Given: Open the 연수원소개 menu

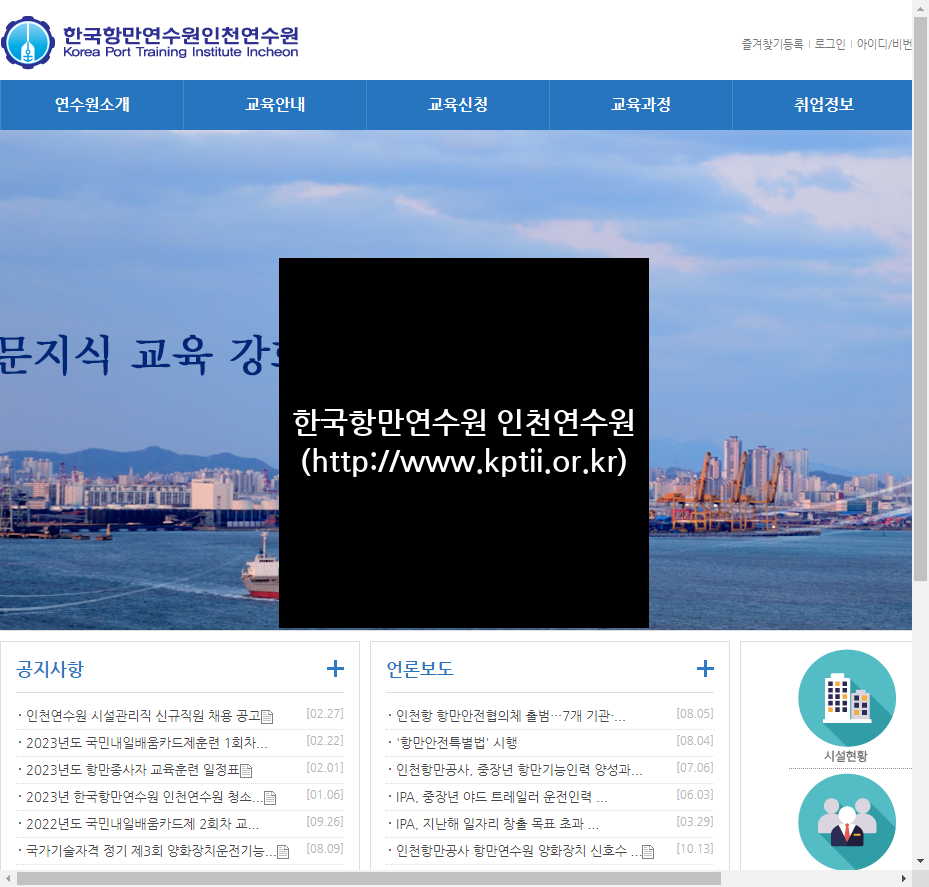Looking at the screenshot, I should [x=92, y=105].
